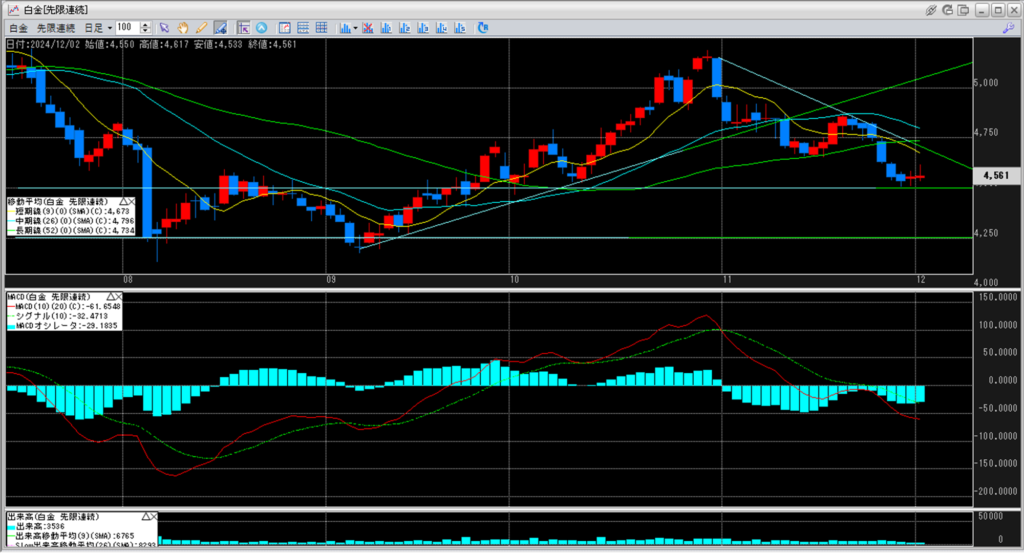1024x553 pixels.
Task: Activate the hand pan tool
Action: coord(183,27)
